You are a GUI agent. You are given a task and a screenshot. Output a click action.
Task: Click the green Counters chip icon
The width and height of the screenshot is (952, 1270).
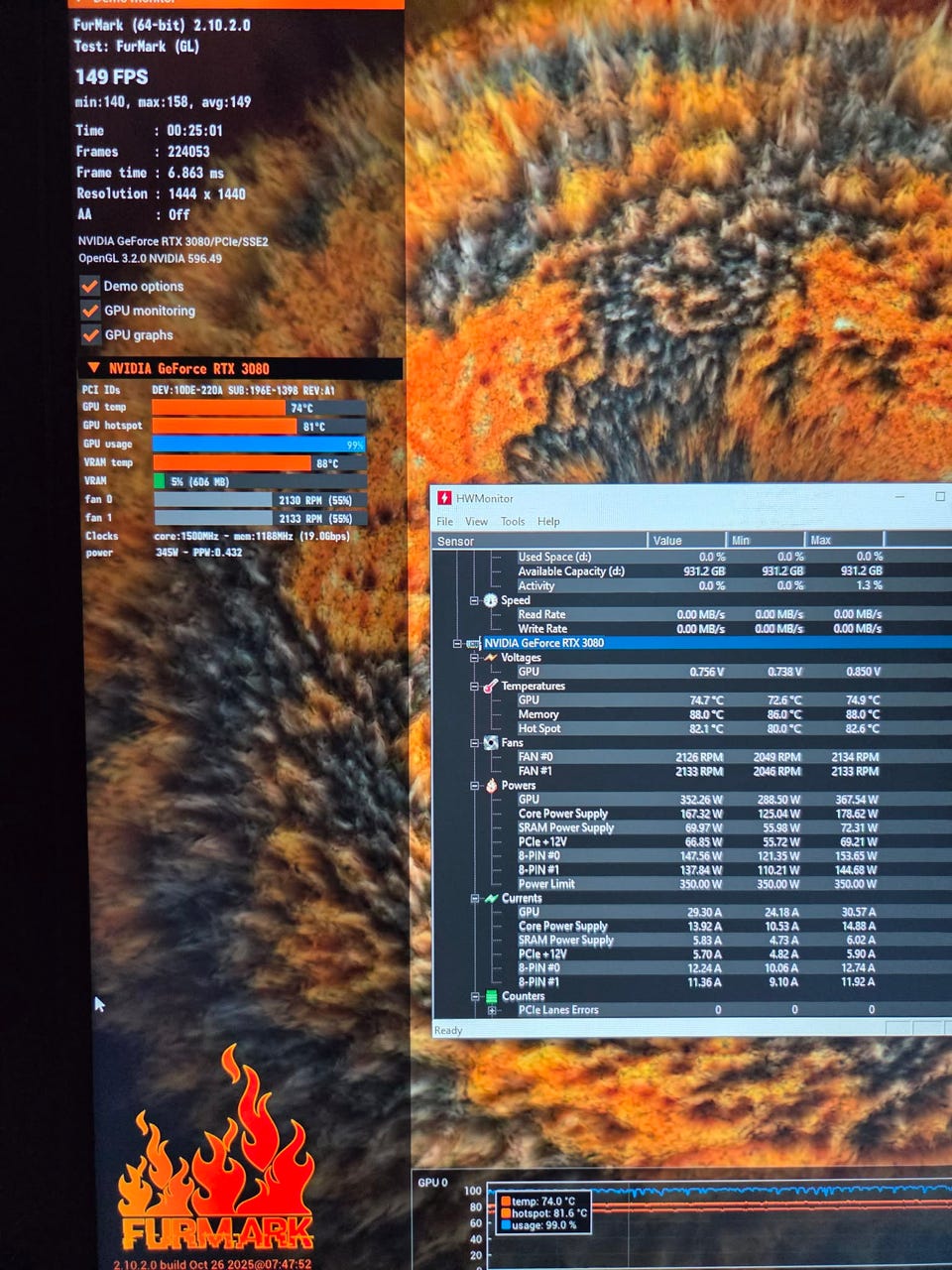(x=491, y=996)
